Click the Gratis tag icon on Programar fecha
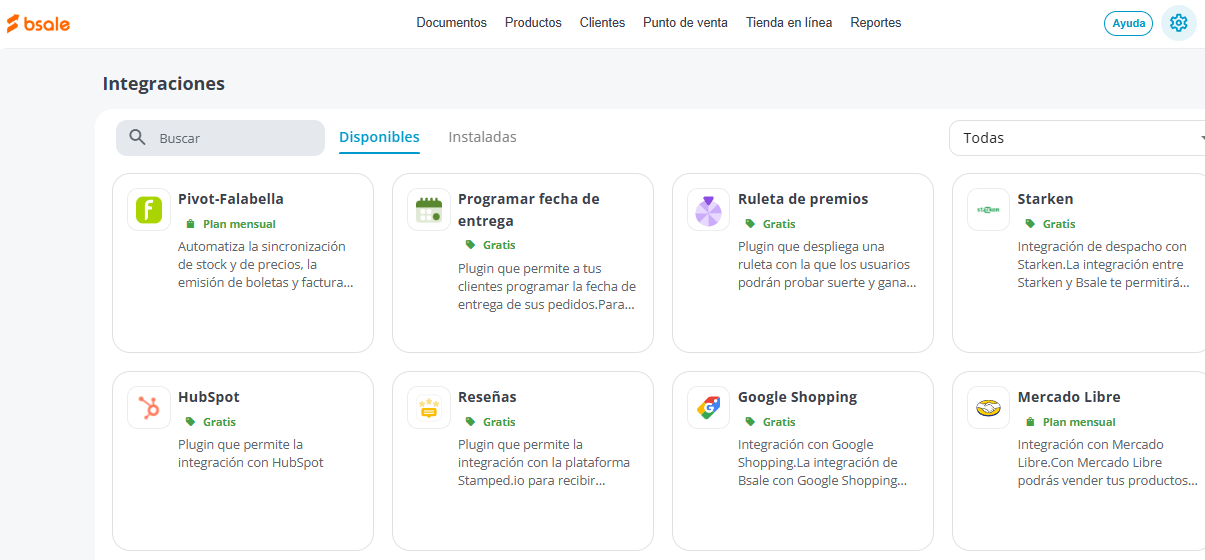The width and height of the screenshot is (1205, 560). pyautogui.click(x=470, y=245)
